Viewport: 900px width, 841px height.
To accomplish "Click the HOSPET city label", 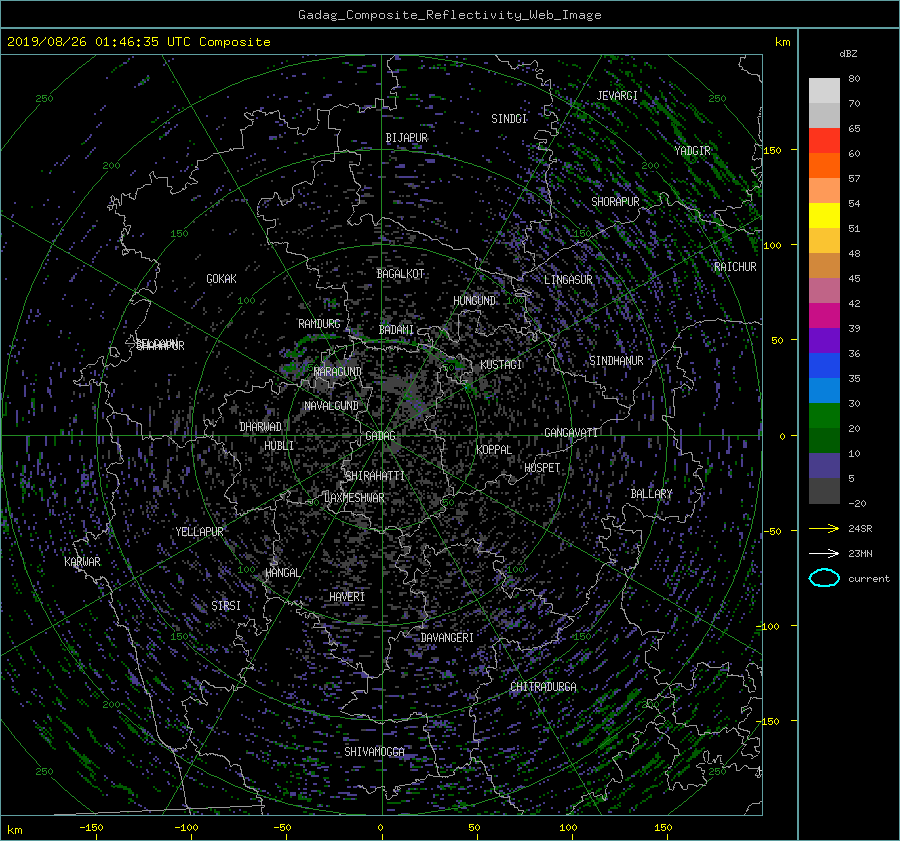I will click(x=542, y=468).
